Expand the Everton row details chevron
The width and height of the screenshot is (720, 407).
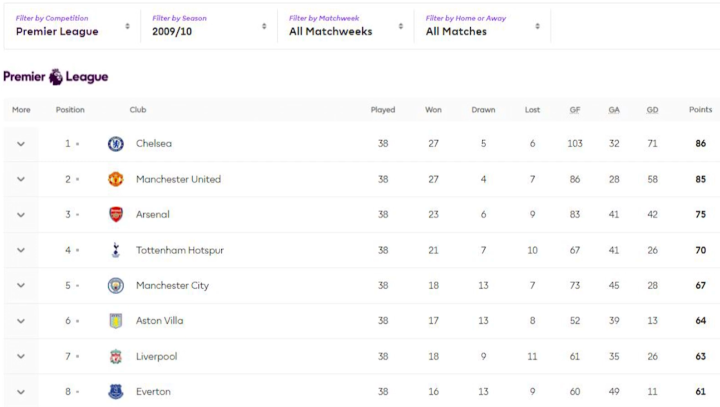coord(20,392)
